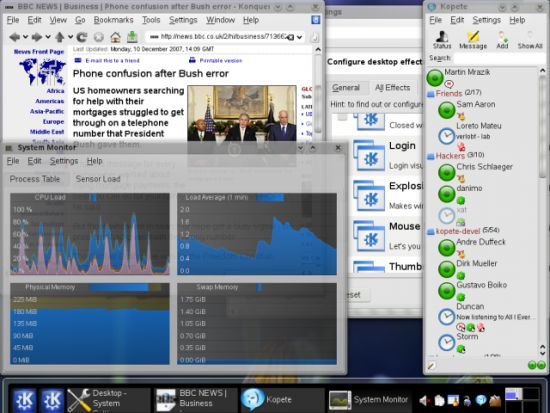Click BBC world map image
This screenshot has width=550, height=413.
click(x=42, y=72)
